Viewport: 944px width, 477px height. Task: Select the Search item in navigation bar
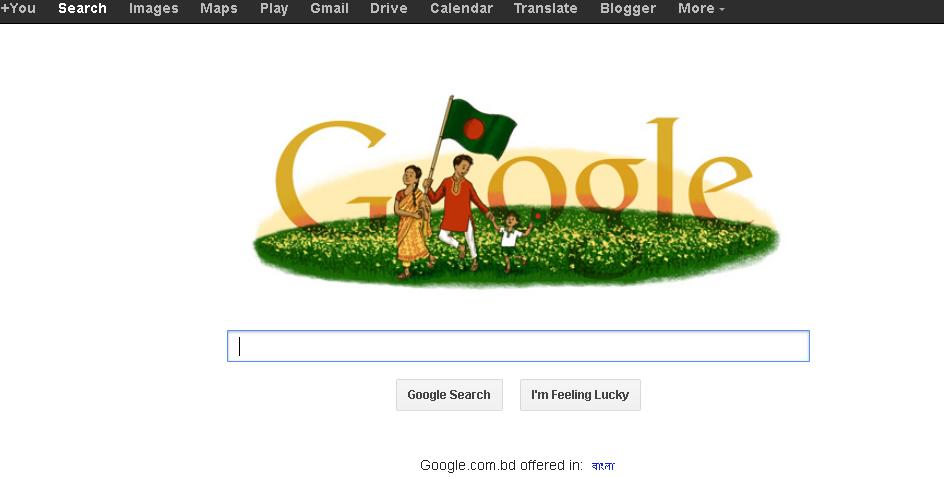point(82,8)
